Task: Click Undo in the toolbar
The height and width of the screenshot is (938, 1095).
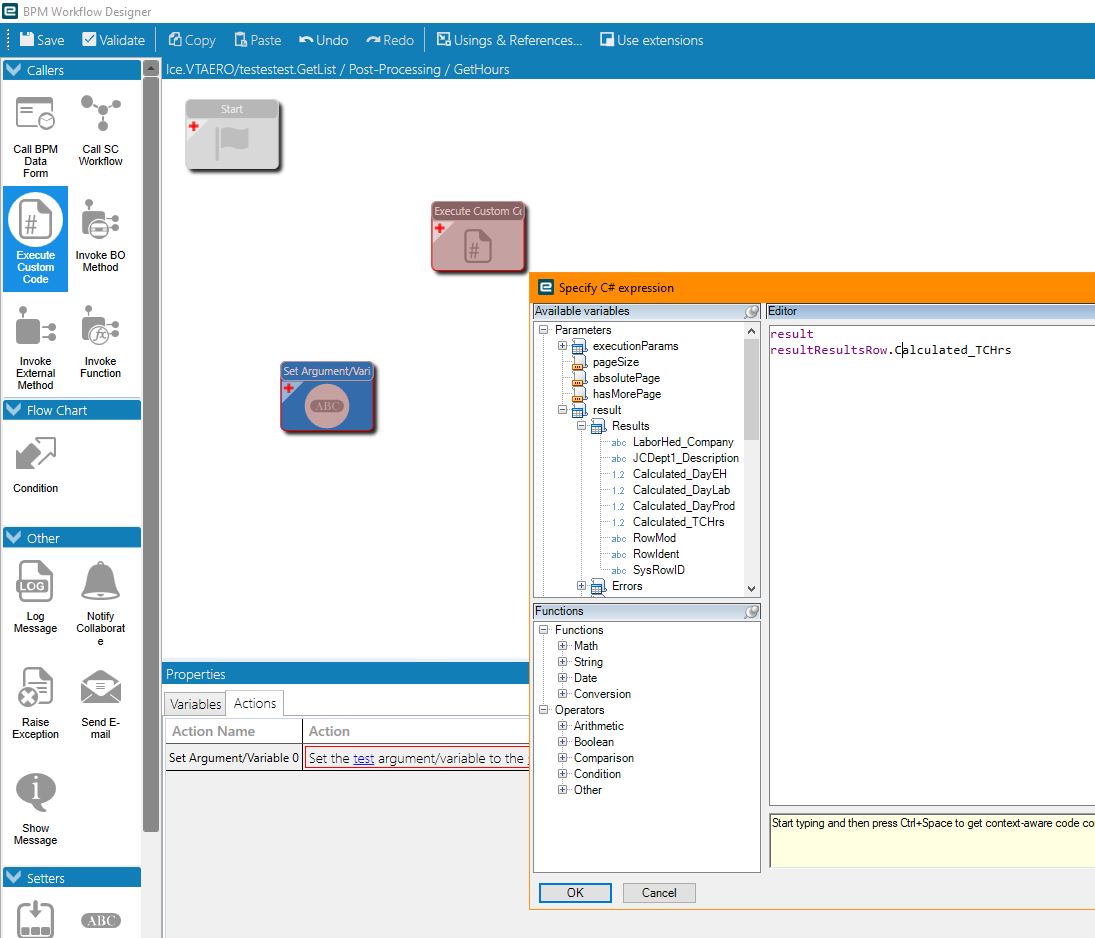Action: pyautogui.click(x=323, y=40)
